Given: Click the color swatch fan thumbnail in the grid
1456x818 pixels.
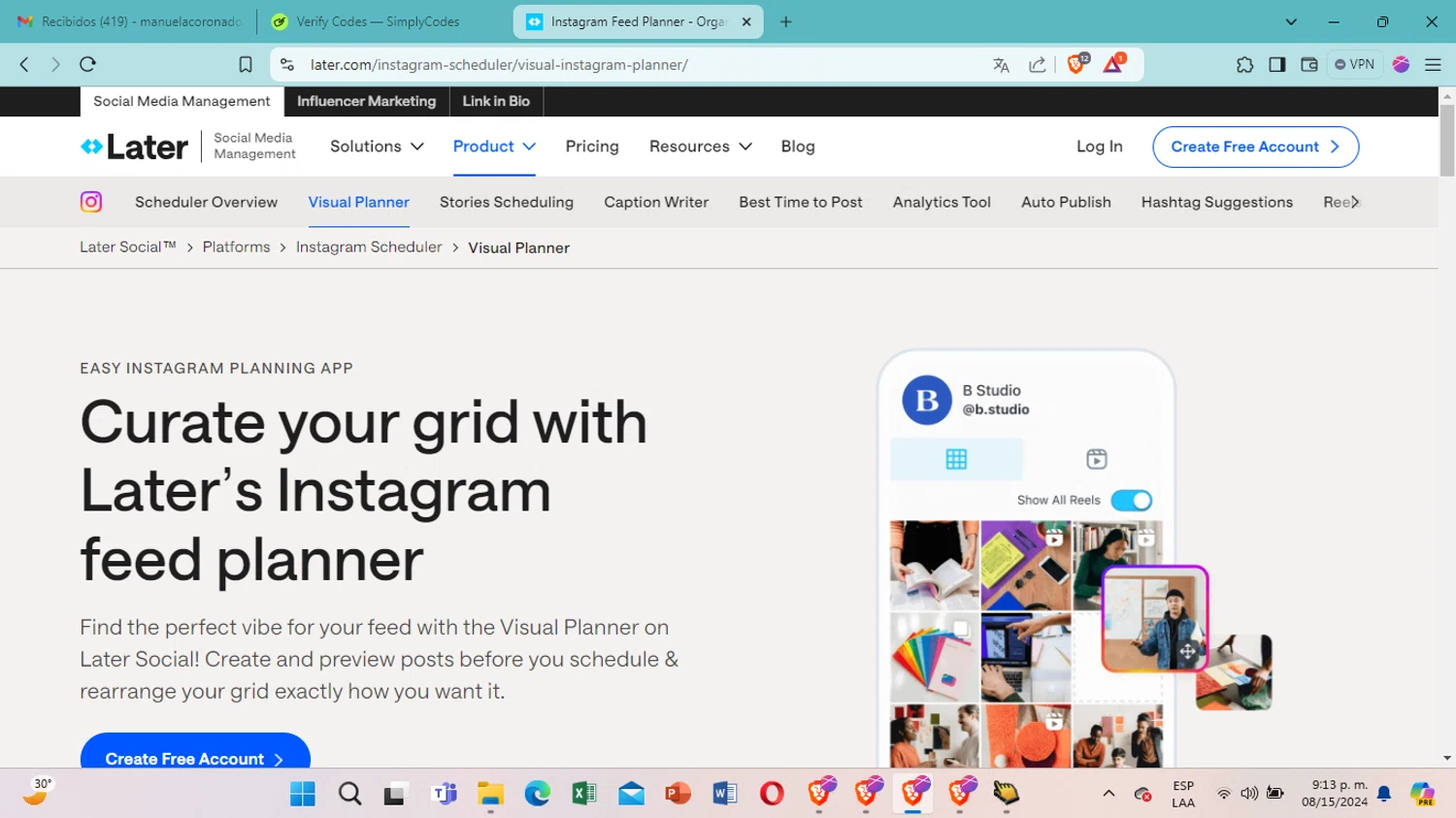Looking at the screenshot, I should click(935, 657).
